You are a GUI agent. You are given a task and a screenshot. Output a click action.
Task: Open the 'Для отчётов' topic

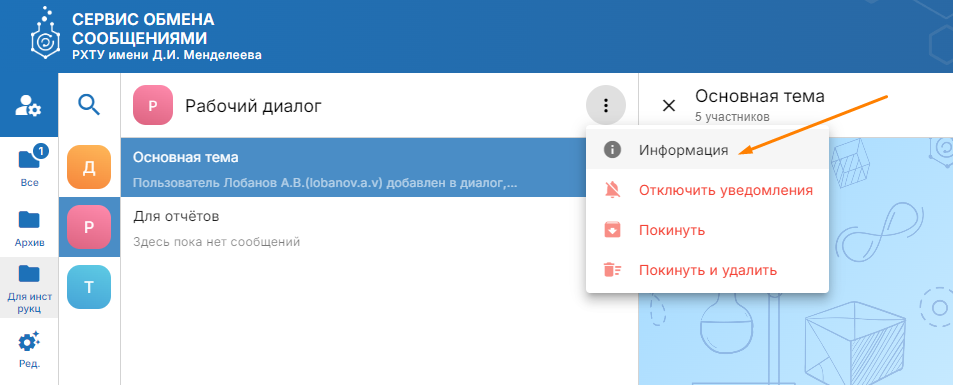pos(354,227)
